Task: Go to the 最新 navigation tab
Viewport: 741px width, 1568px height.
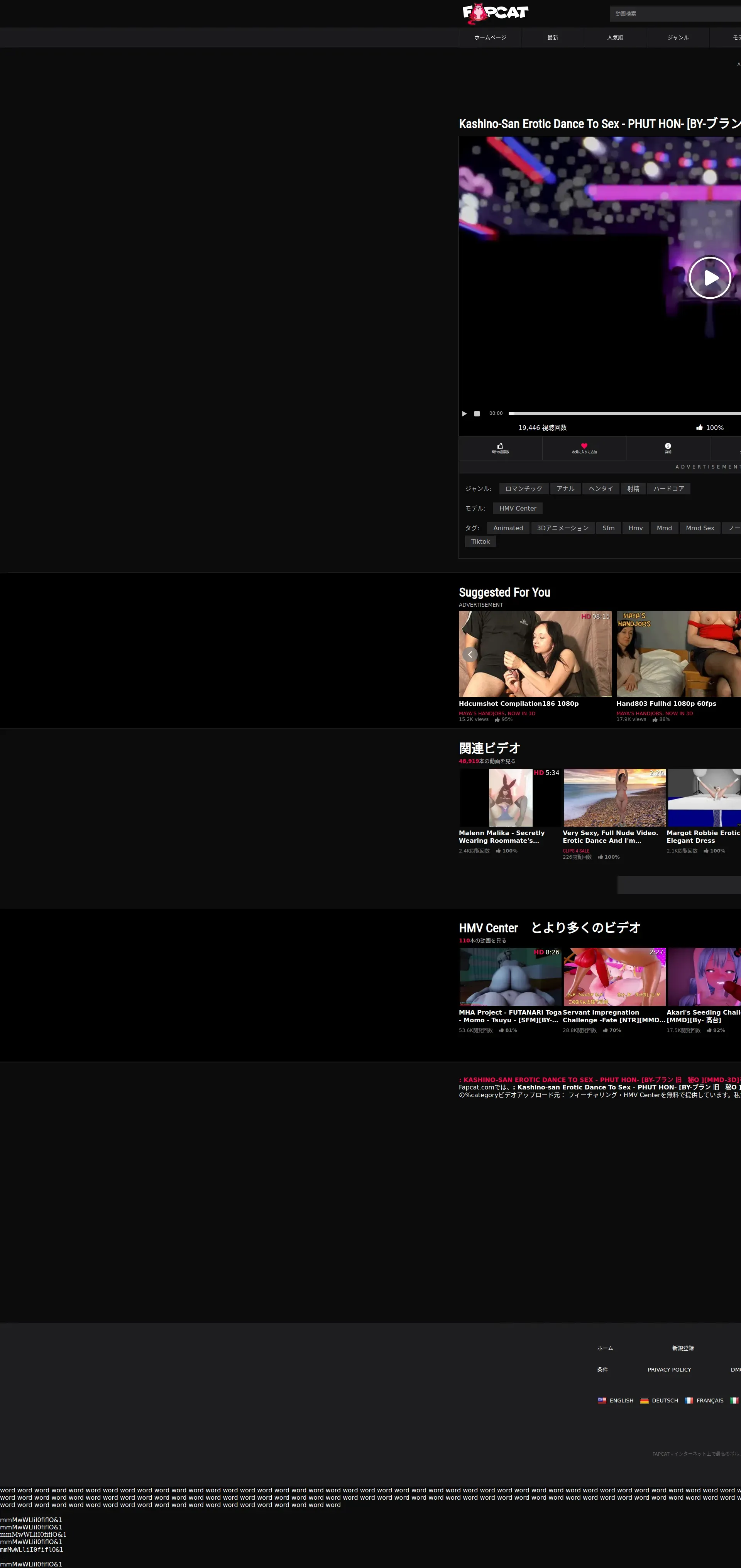Action: click(x=552, y=38)
